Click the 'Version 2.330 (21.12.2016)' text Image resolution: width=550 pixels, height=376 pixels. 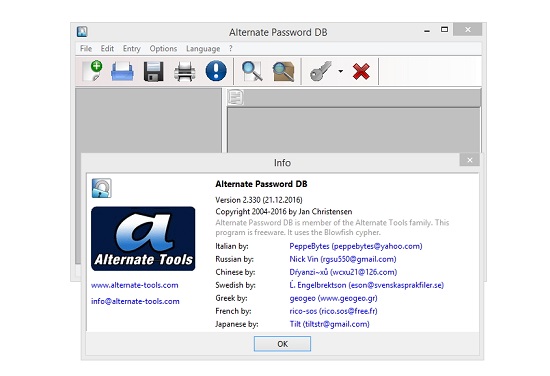point(259,200)
